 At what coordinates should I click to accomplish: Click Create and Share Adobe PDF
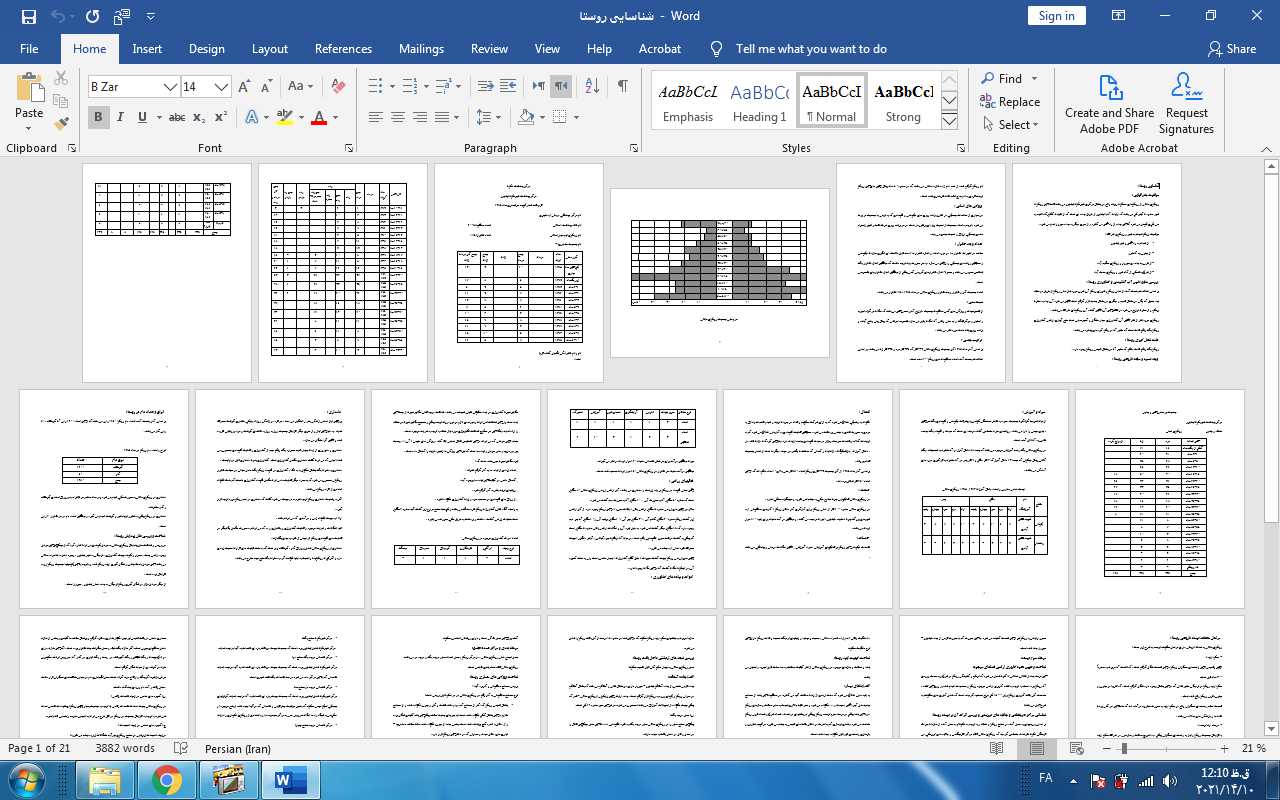tap(1109, 104)
